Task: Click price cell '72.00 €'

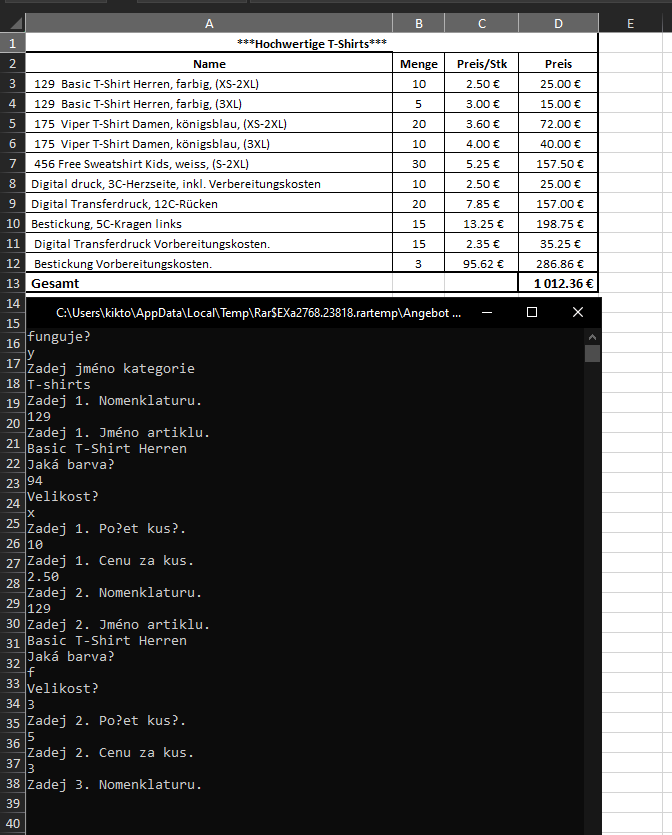Action: coord(558,124)
